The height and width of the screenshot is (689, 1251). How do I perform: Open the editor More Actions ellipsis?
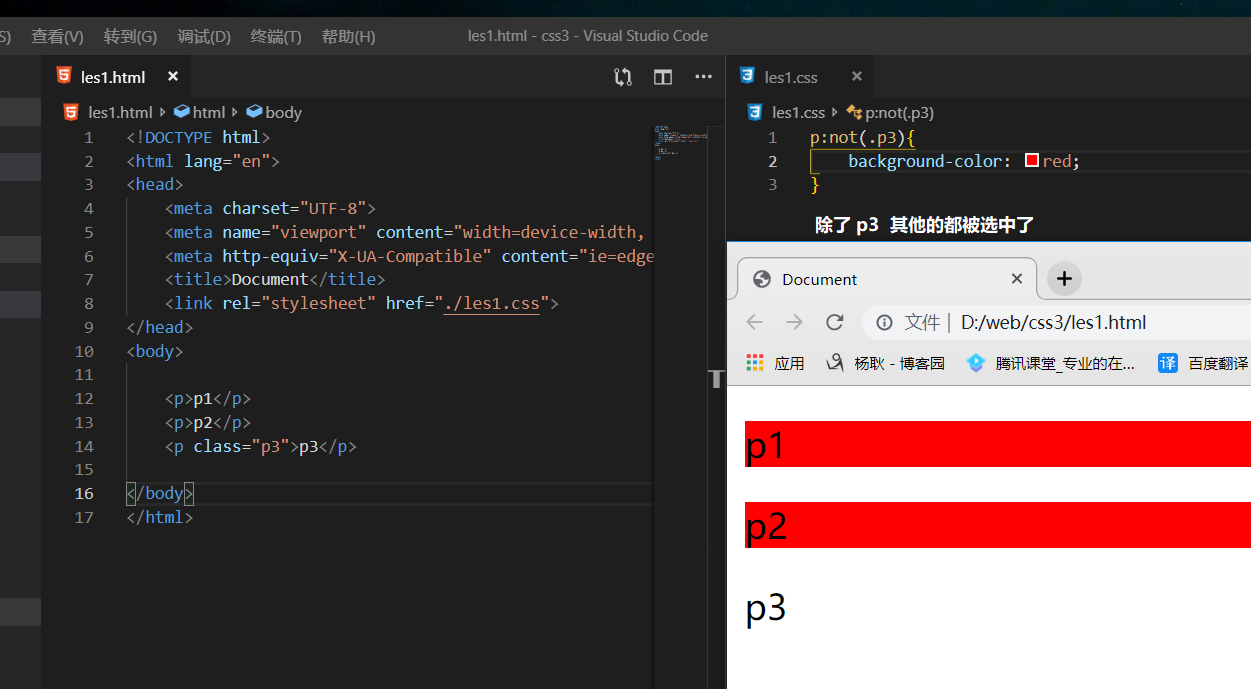[x=703, y=77]
